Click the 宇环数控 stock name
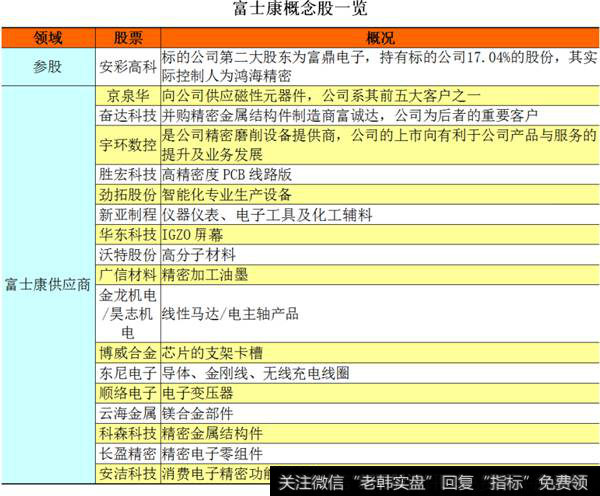600x496 pixels. point(127,145)
